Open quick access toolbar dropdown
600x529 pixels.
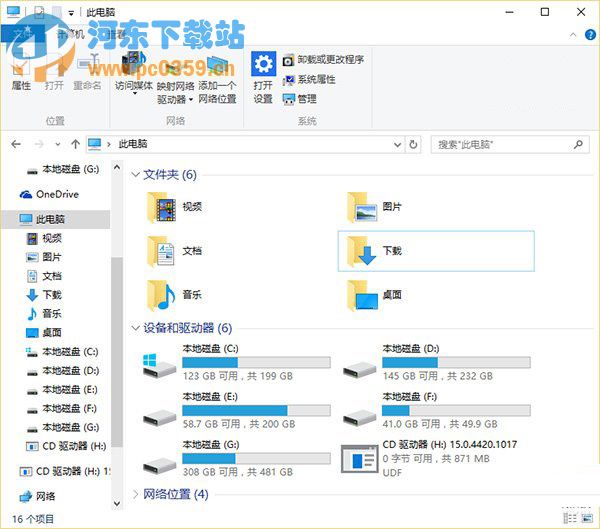pos(71,13)
